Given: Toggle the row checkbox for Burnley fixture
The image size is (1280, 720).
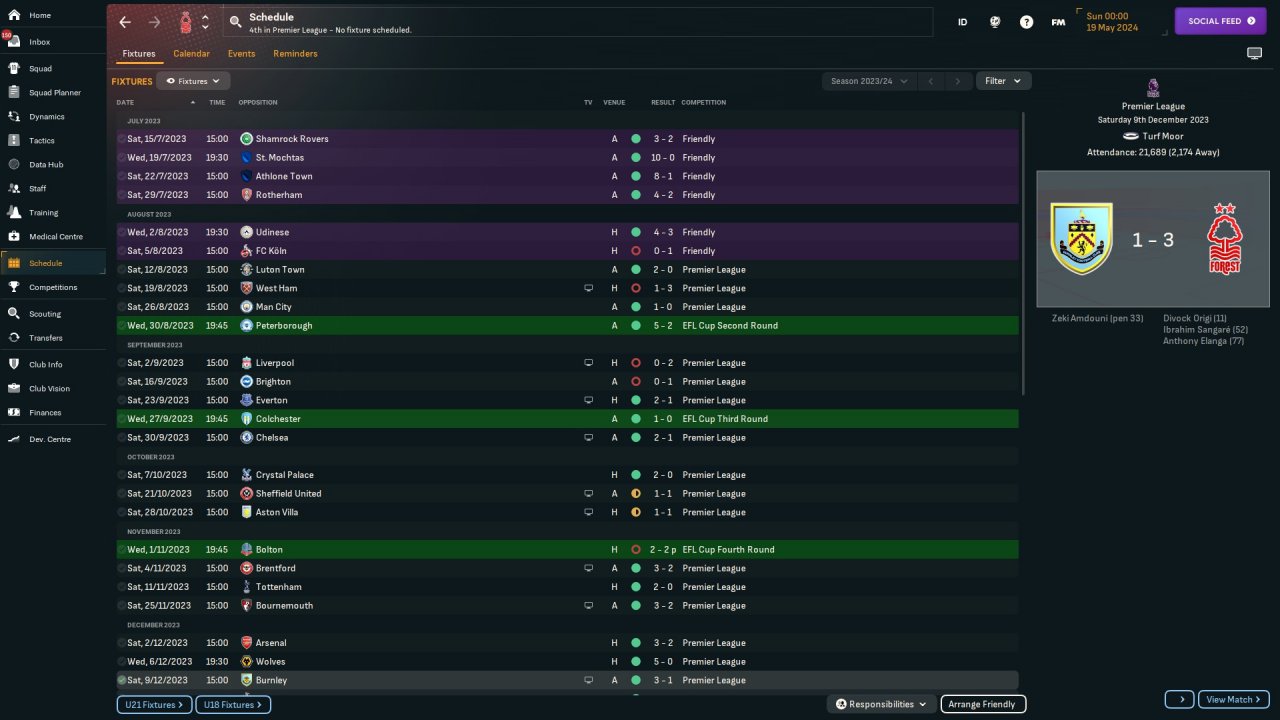Looking at the screenshot, I should pos(122,680).
